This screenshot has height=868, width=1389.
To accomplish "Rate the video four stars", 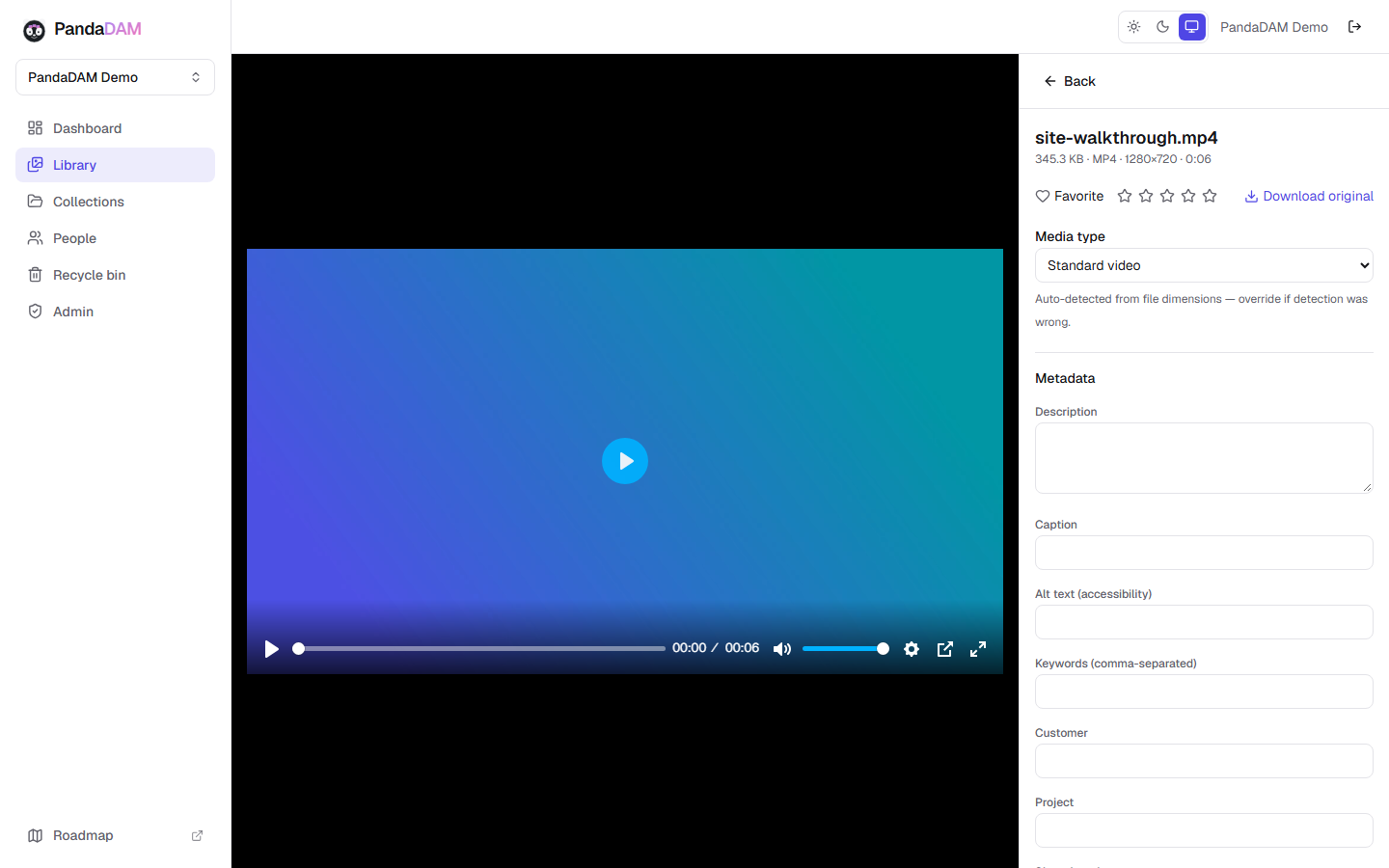I will tap(1188, 196).
